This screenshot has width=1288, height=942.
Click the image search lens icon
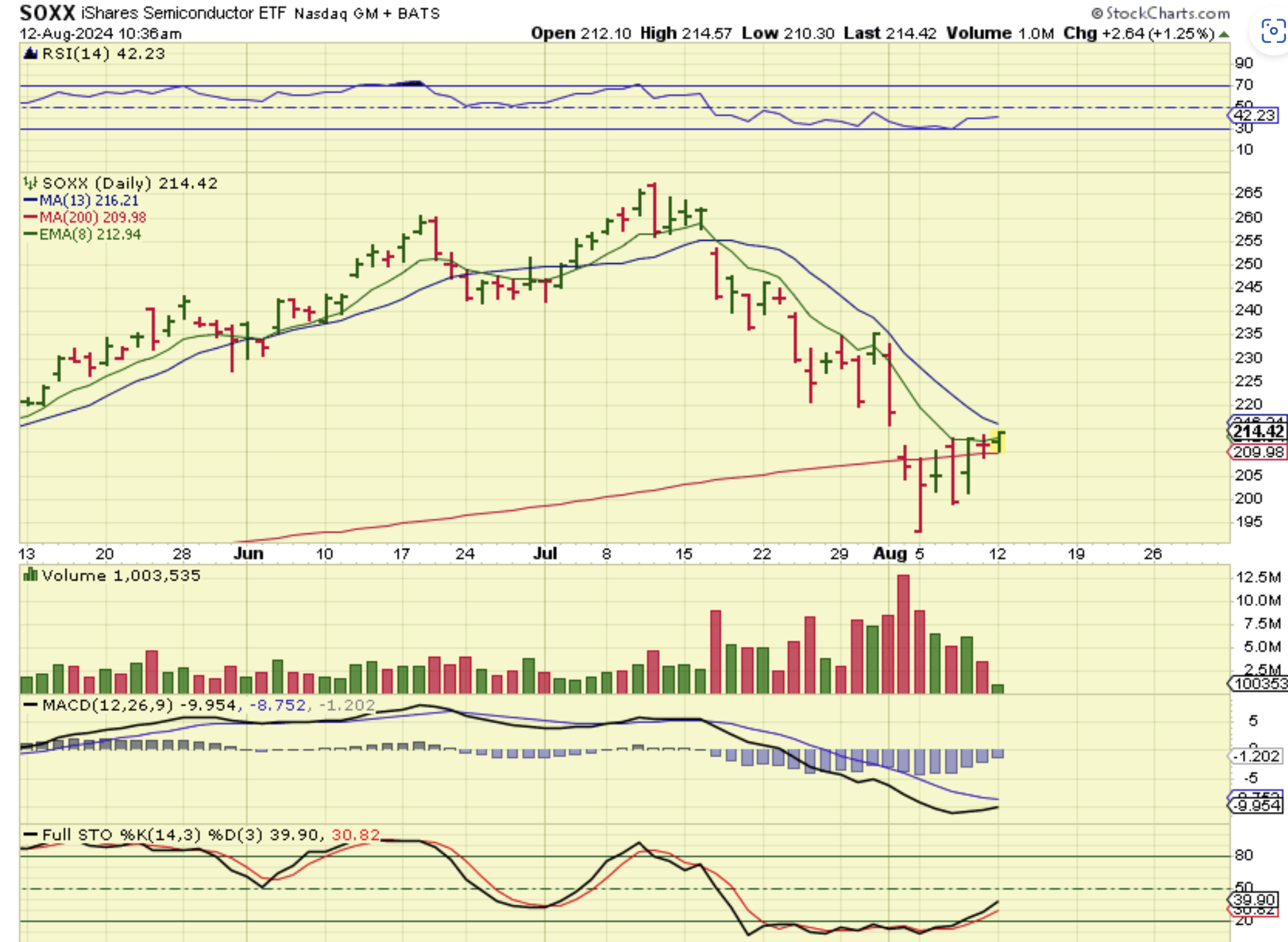[1273, 31]
